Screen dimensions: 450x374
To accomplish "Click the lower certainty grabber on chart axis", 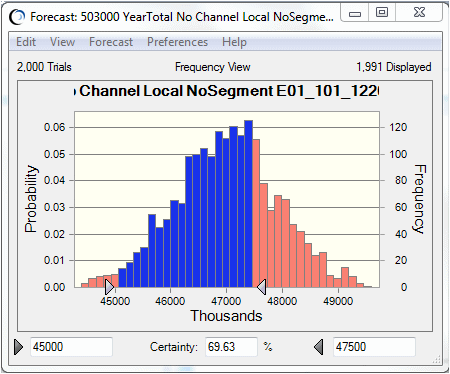I will pos(109,287).
